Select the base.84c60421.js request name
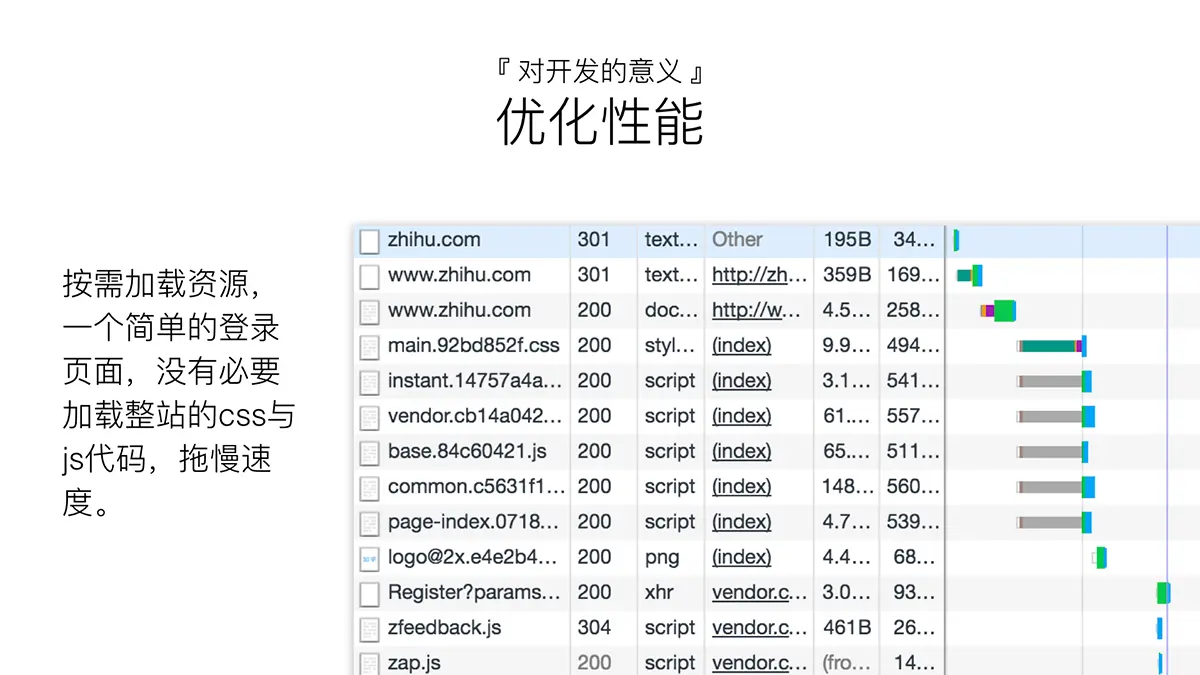The width and height of the screenshot is (1200, 675). point(467,451)
